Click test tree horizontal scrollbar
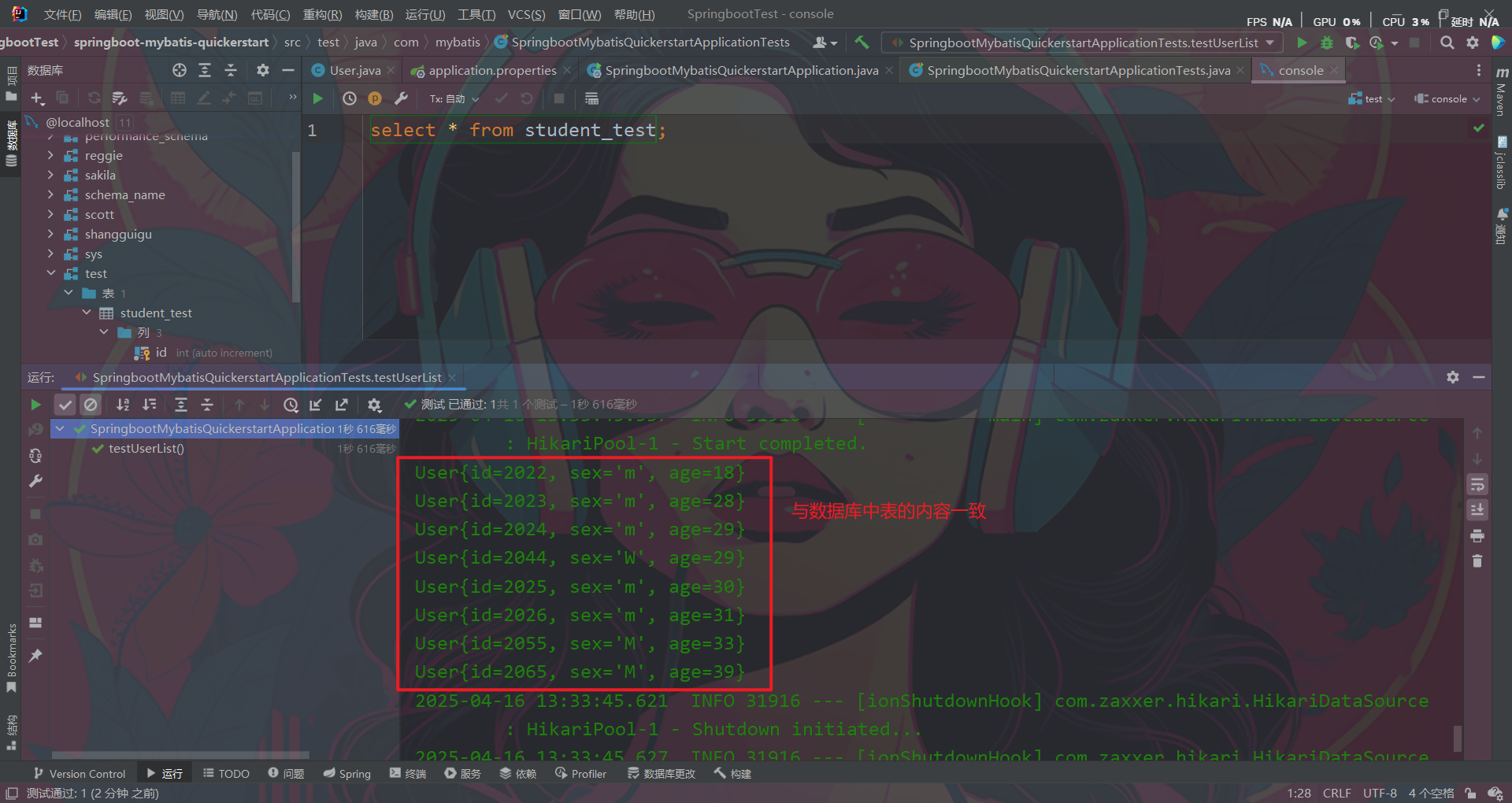This screenshot has width=1512, height=803. [180, 755]
